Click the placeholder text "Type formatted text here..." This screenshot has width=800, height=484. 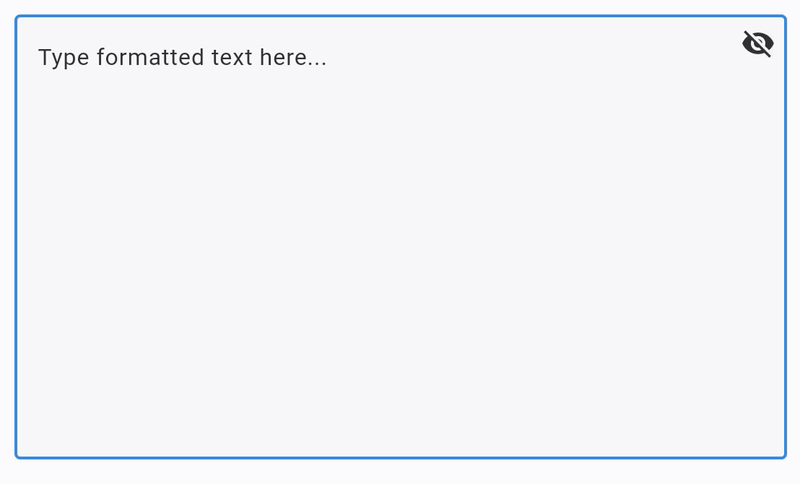[182, 58]
